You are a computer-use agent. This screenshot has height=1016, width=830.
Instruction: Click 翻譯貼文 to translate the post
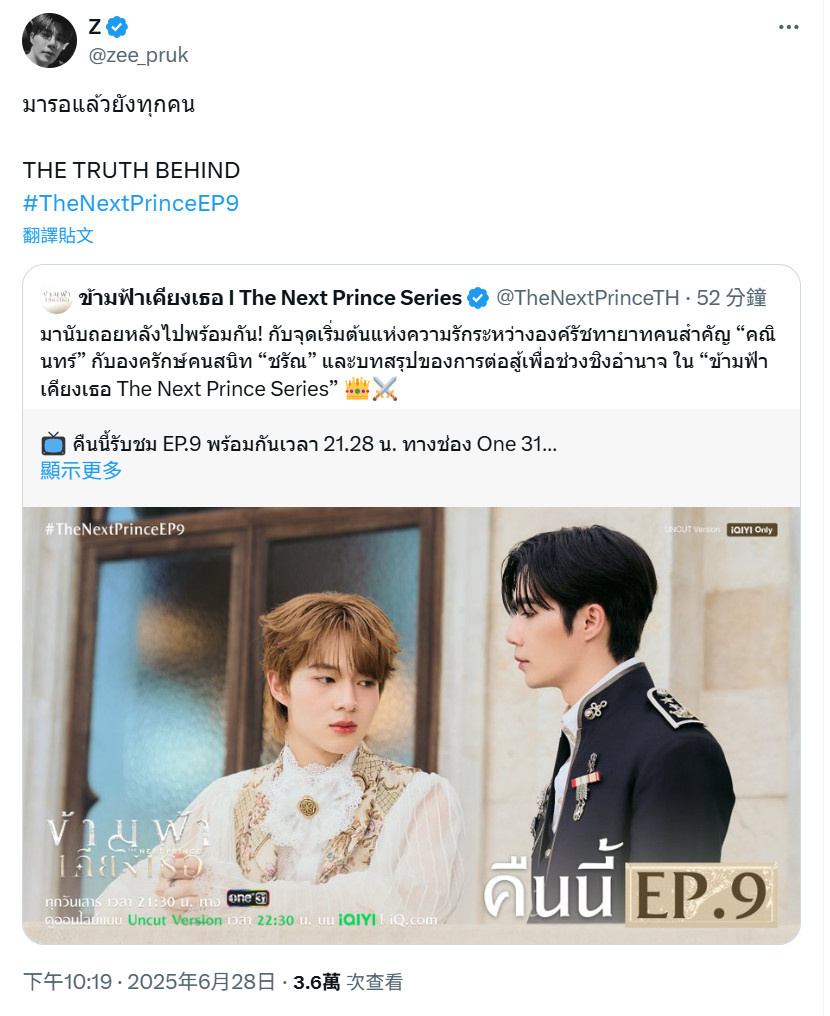coord(58,235)
